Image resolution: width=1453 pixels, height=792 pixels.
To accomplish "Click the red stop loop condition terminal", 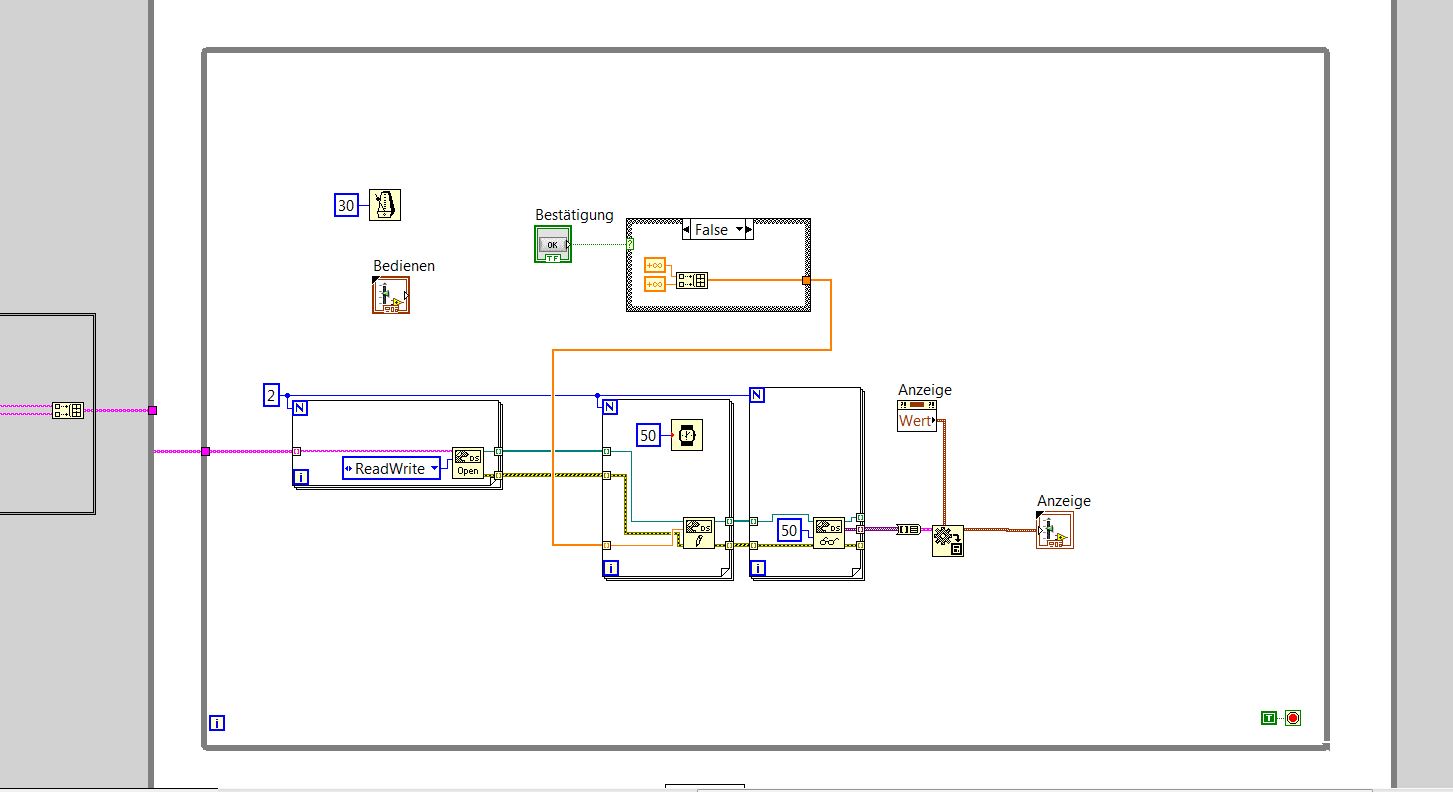I will [1293, 718].
